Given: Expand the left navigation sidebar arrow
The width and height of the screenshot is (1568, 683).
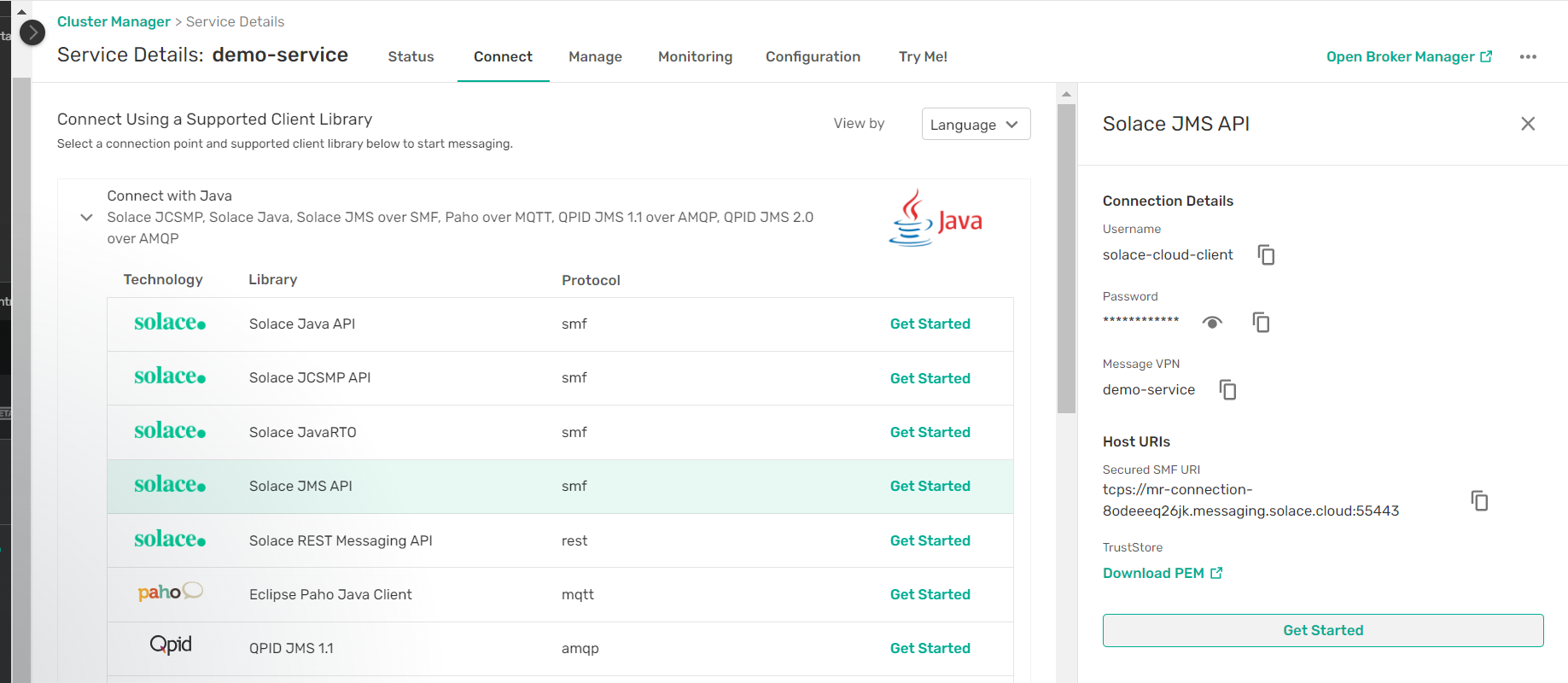Looking at the screenshot, I should coord(32,33).
